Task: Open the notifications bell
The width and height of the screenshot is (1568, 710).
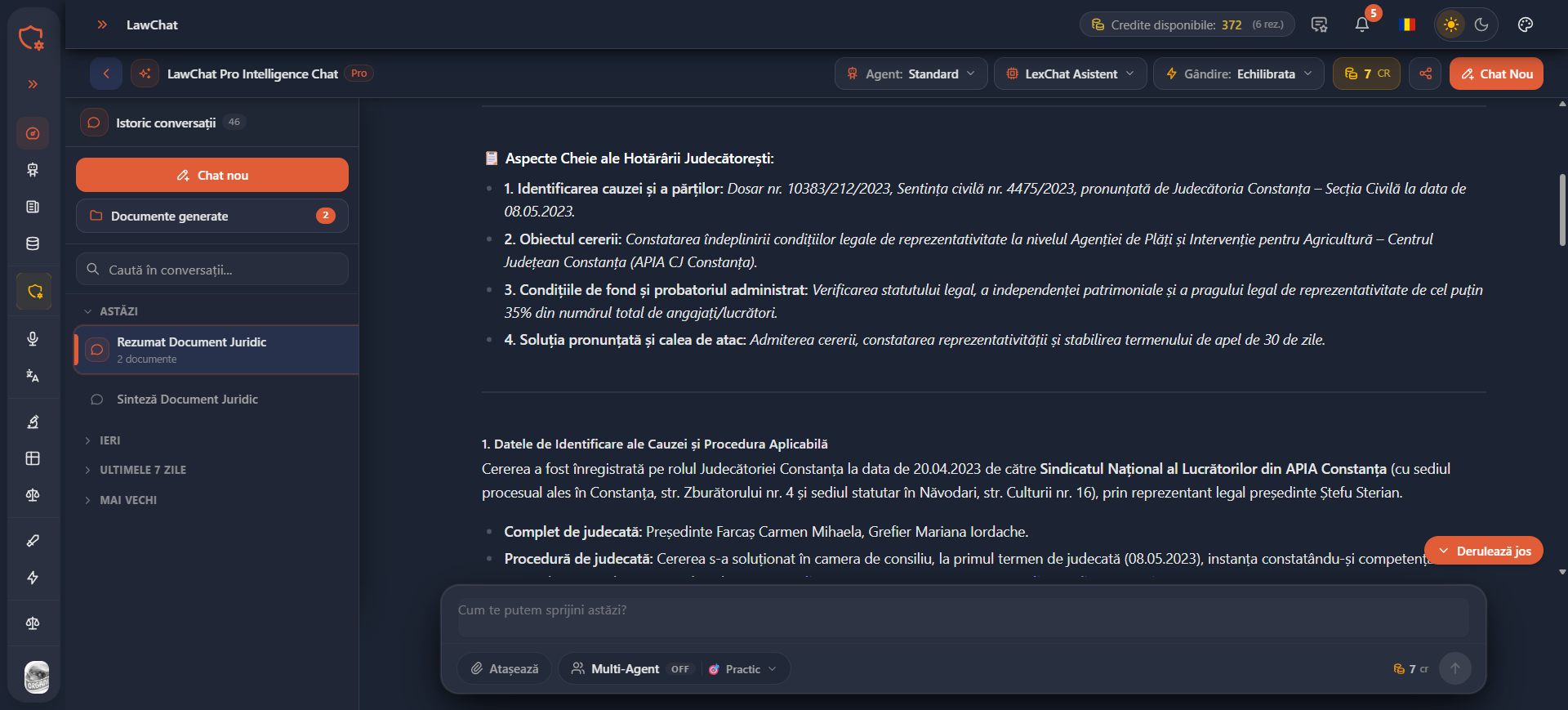Action: (x=1361, y=25)
